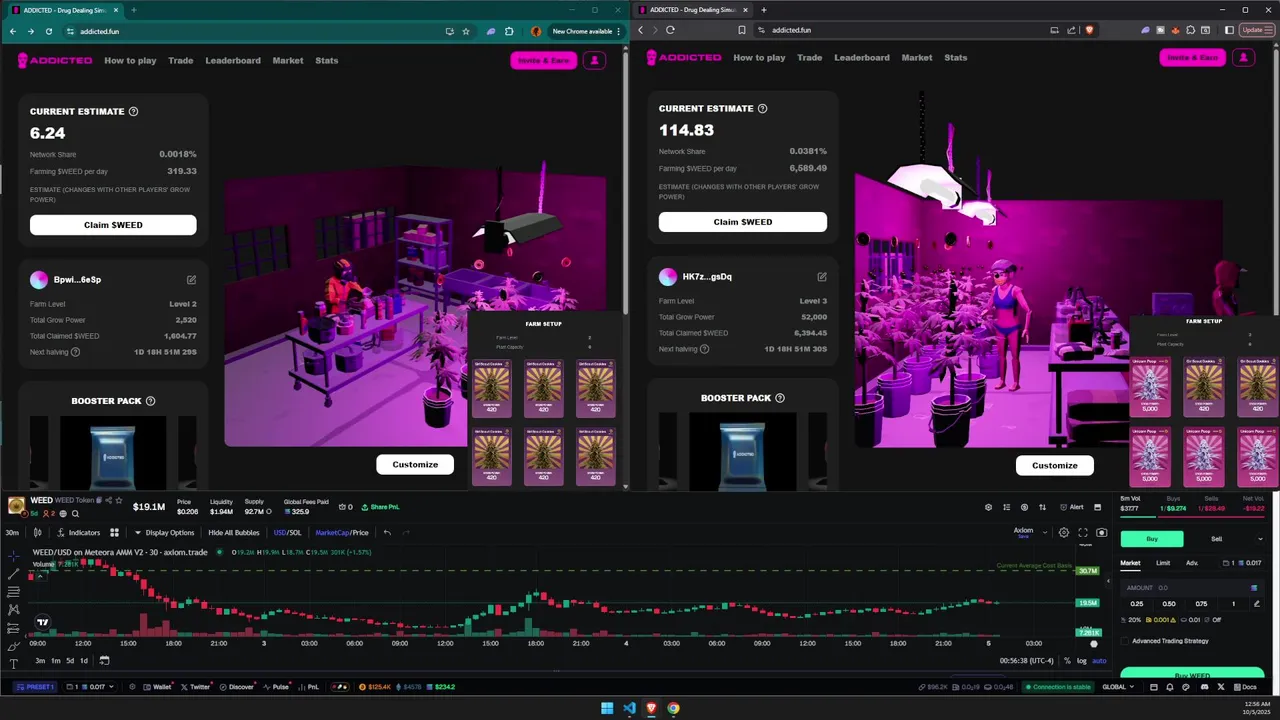Collapse the chart legend arrow under Volume
The image size is (1280, 720).
click(38, 576)
